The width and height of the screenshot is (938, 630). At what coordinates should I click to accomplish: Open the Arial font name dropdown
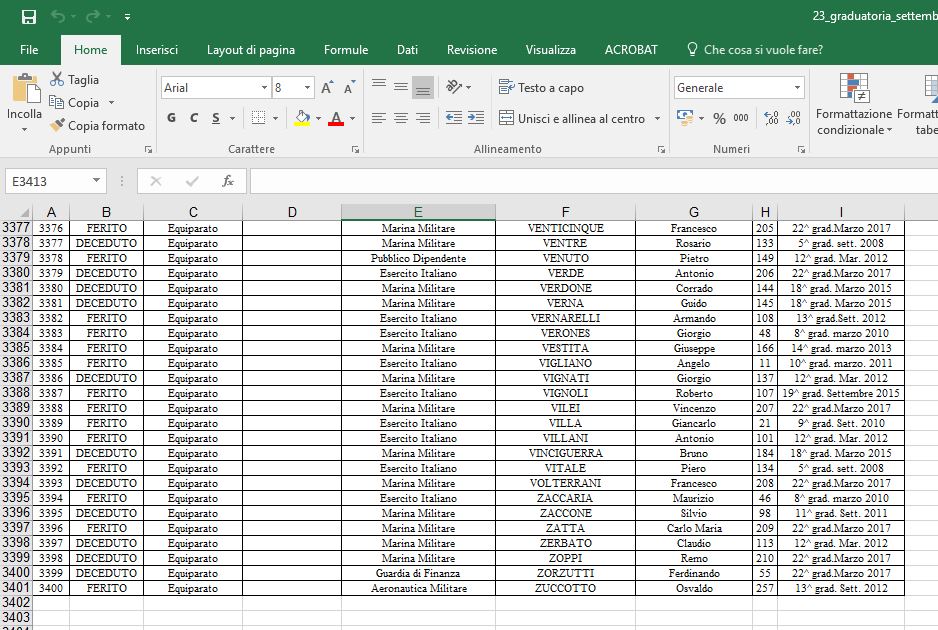click(264, 88)
